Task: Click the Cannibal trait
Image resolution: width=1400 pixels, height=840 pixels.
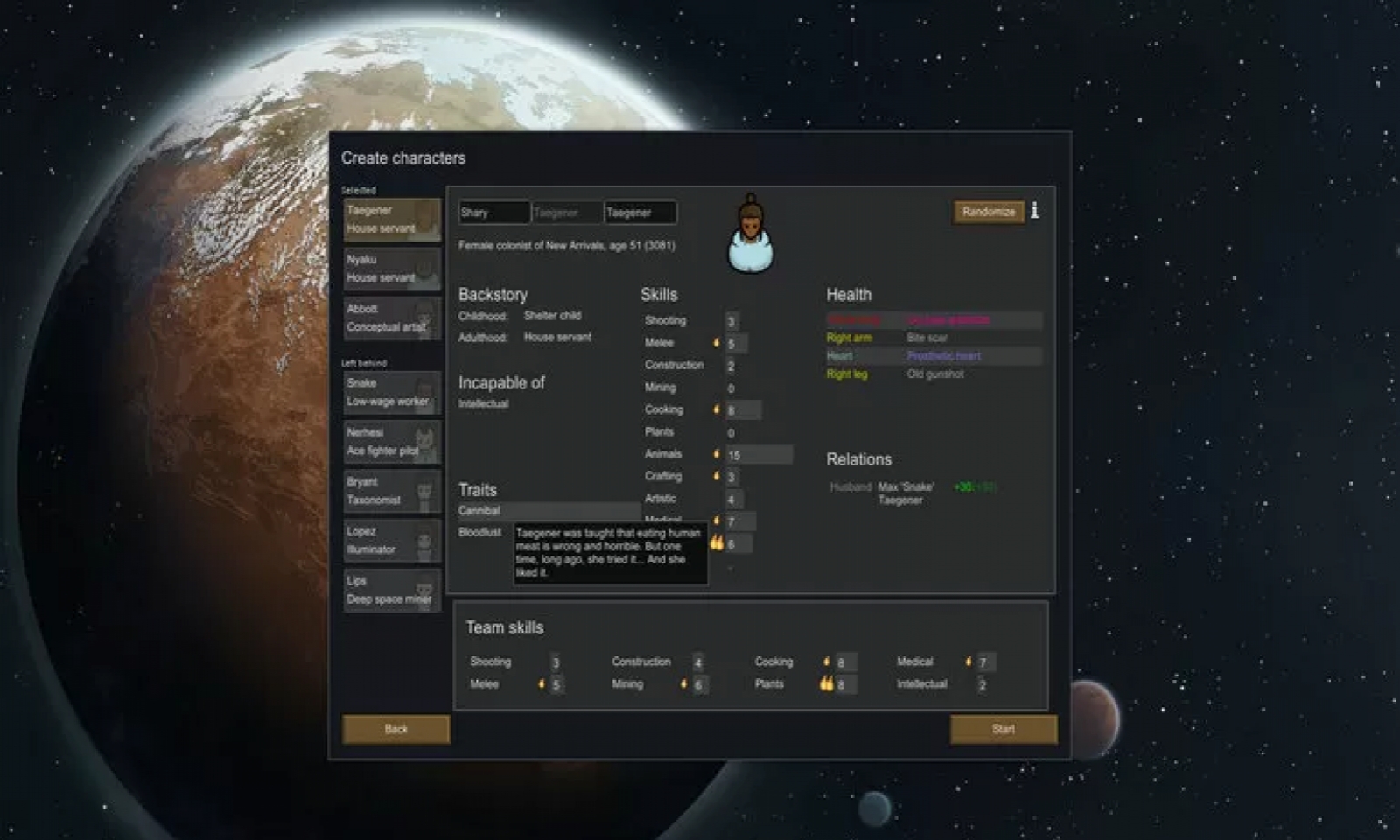Action: pyautogui.click(x=549, y=510)
